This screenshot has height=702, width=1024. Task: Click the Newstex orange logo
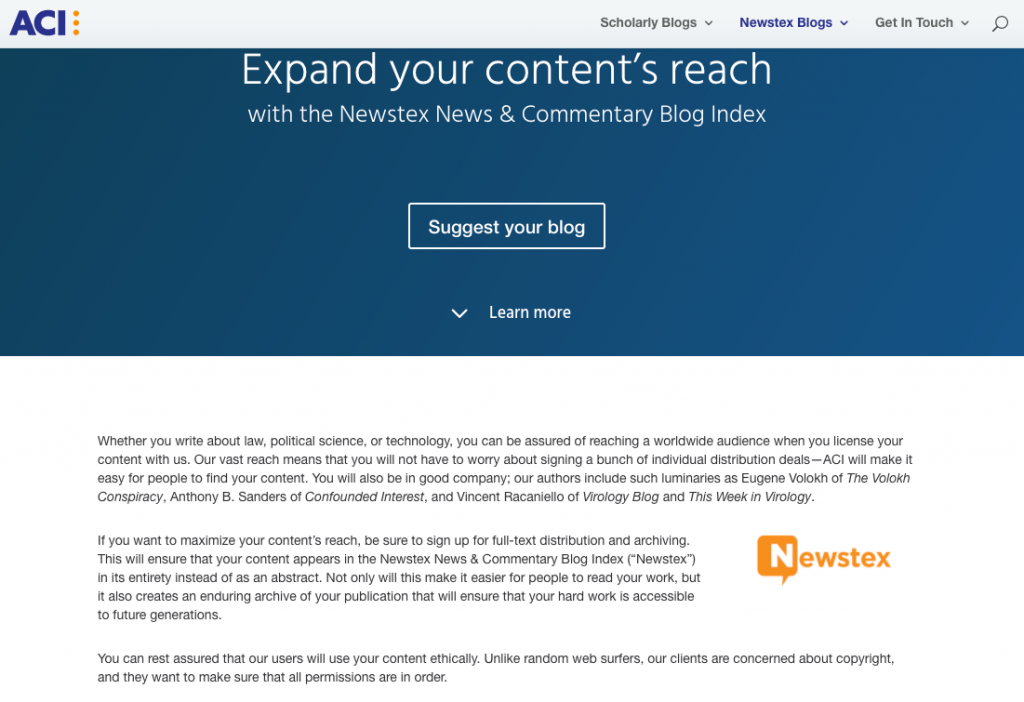point(824,559)
